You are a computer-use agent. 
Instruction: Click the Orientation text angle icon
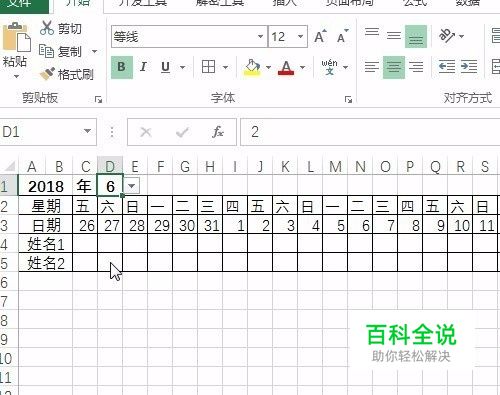[447, 35]
